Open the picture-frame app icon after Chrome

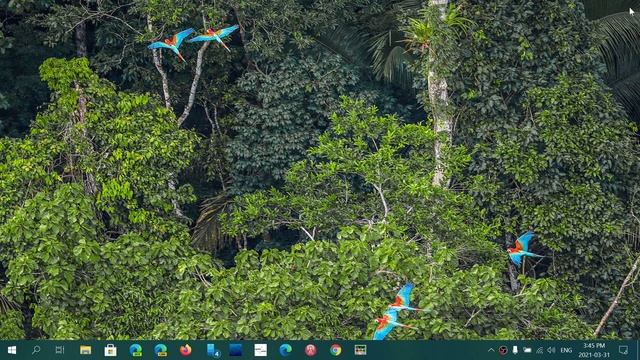(x=360, y=350)
